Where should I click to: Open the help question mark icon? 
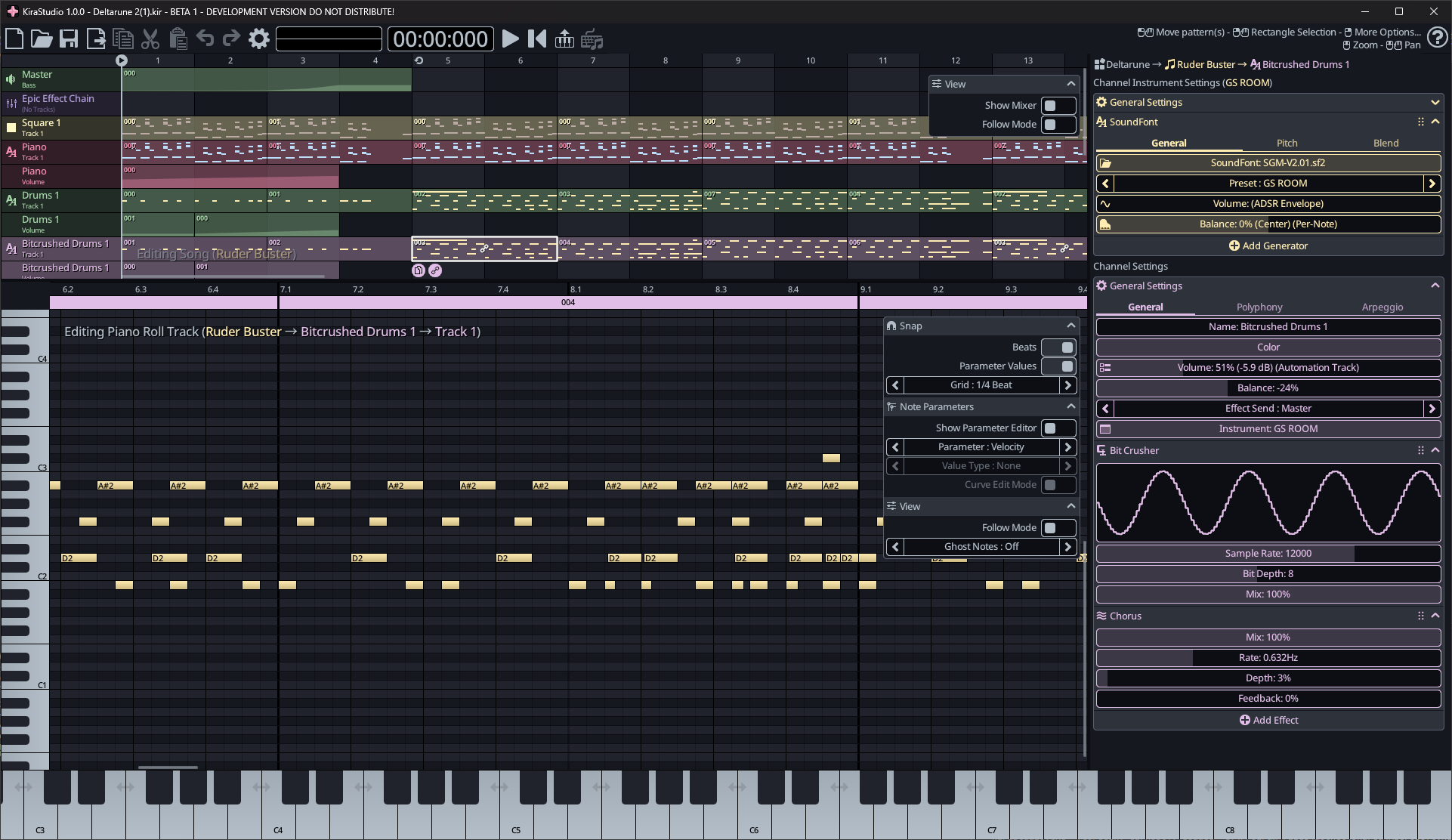click(1437, 39)
